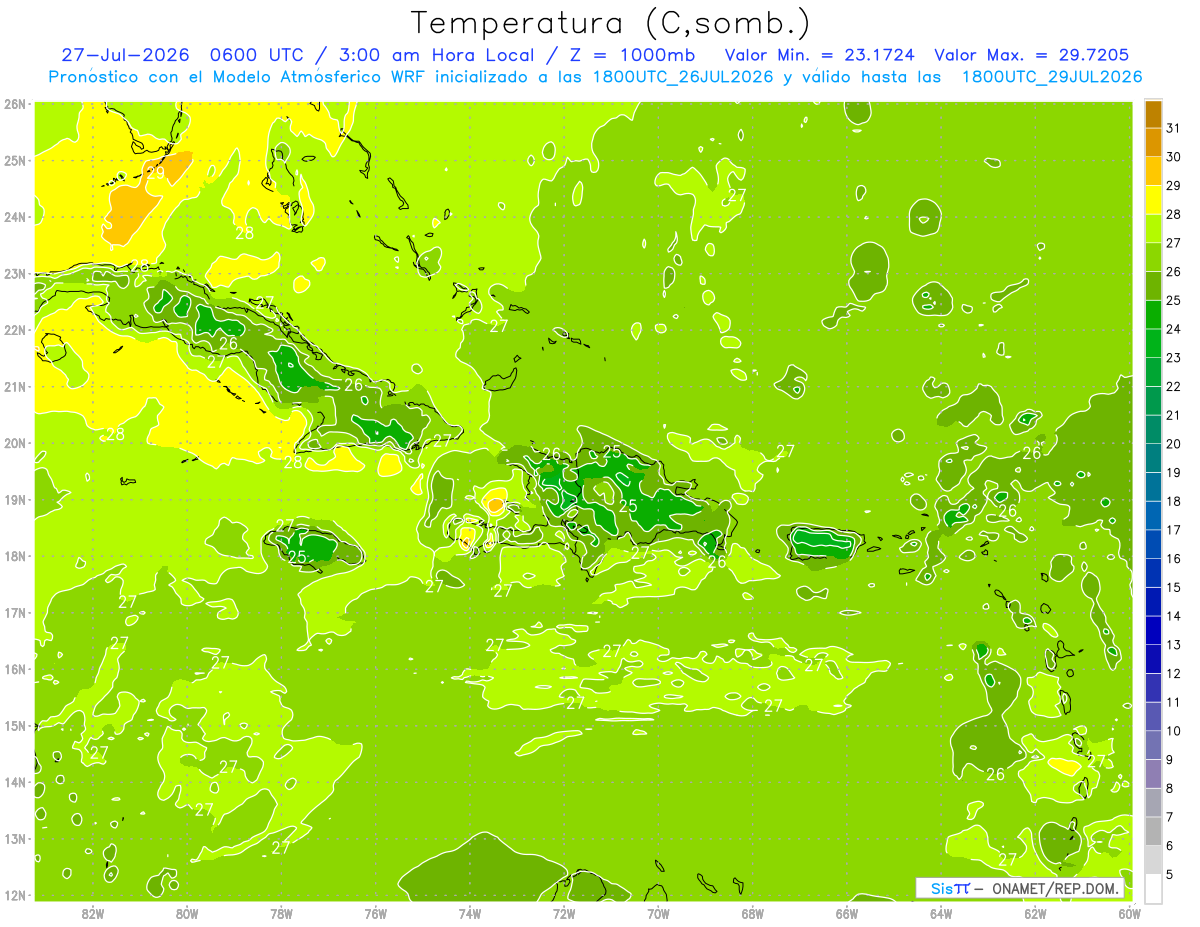Click the '29' contour label near 25N
This screenshot has width=1200, height=927.
click(155, 172)
